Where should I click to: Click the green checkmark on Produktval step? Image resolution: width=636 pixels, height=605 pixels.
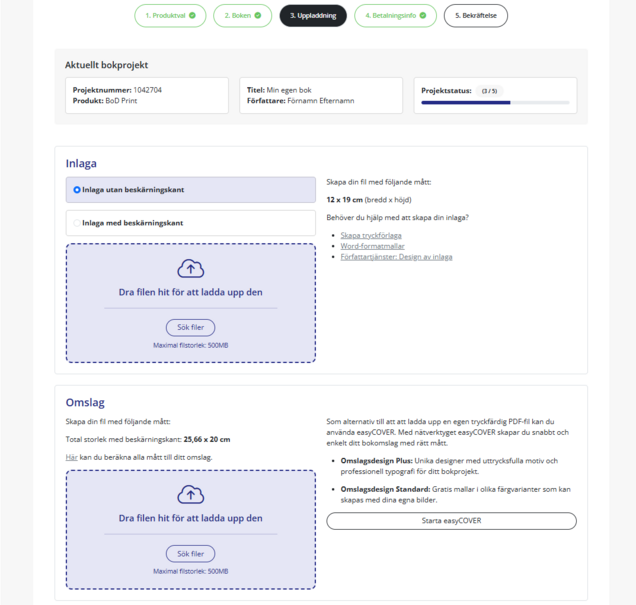coord(192,15)
